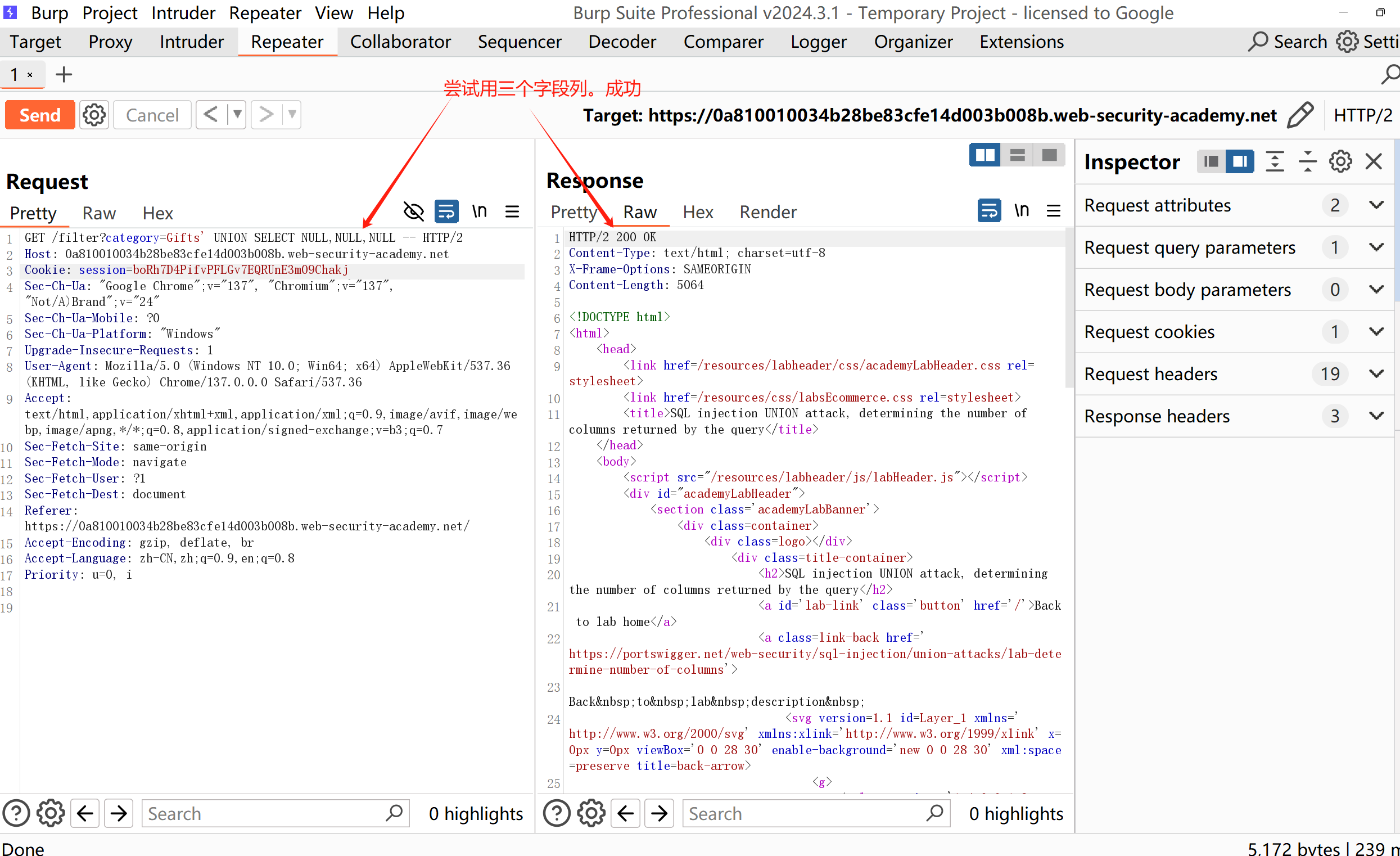The height and width of the screenshot is (856, 1400).
Task: Click Inspector expand all sections icon
Action: coord(1275,162)
